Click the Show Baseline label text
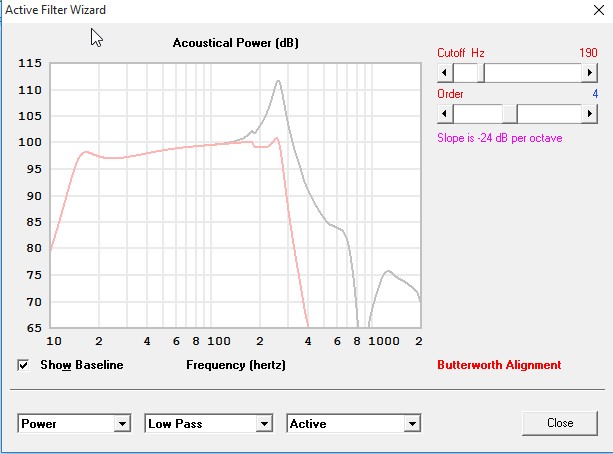Screen dimensions: 613x454 (x=82, y=365)
